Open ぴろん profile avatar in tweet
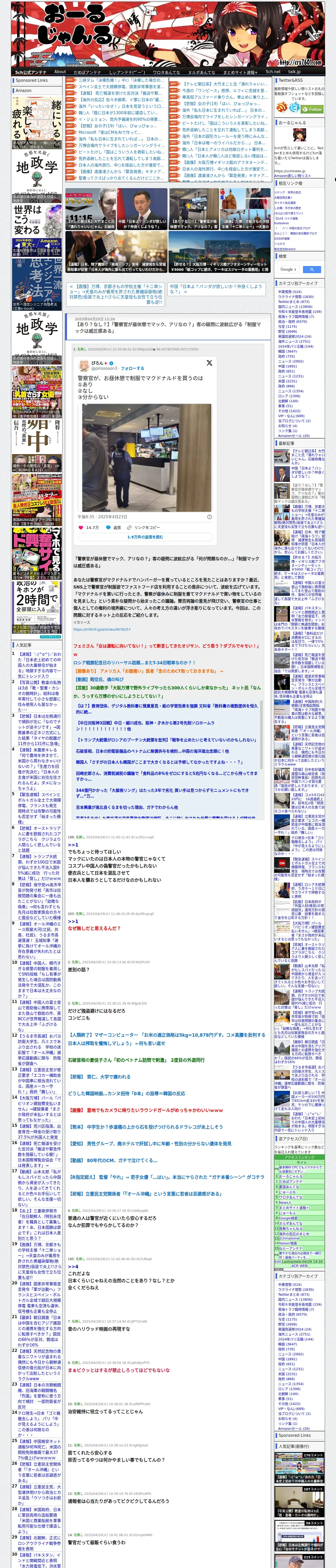Viewport: 336px width, 1568px height. coord(84,366)
